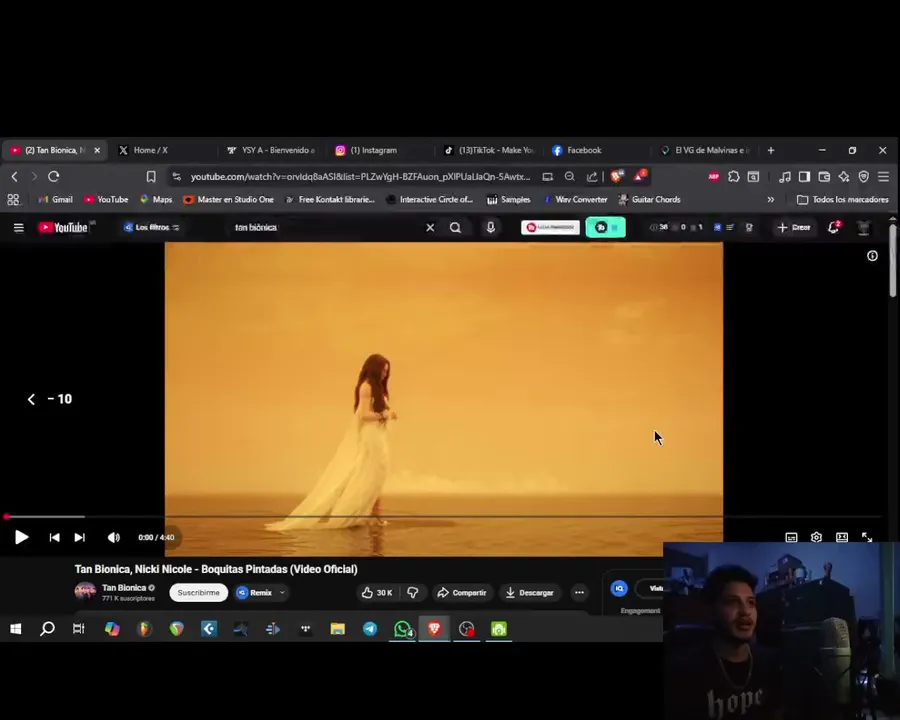Like the video with 30 K likes
Image resolution: width=900 pixels, height=720 pixels.
coord(377,593)
